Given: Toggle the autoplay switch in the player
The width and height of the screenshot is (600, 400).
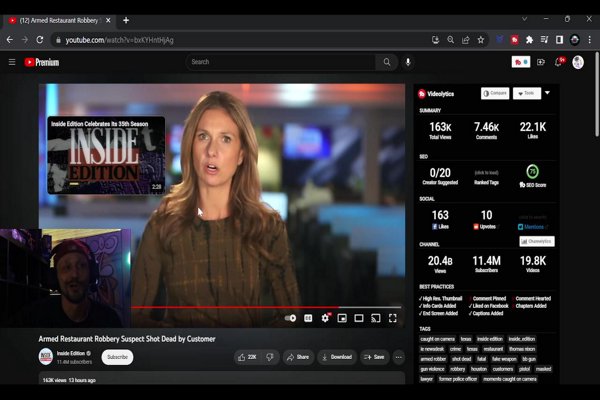Looking at the screenshot, I should point(290,318).
